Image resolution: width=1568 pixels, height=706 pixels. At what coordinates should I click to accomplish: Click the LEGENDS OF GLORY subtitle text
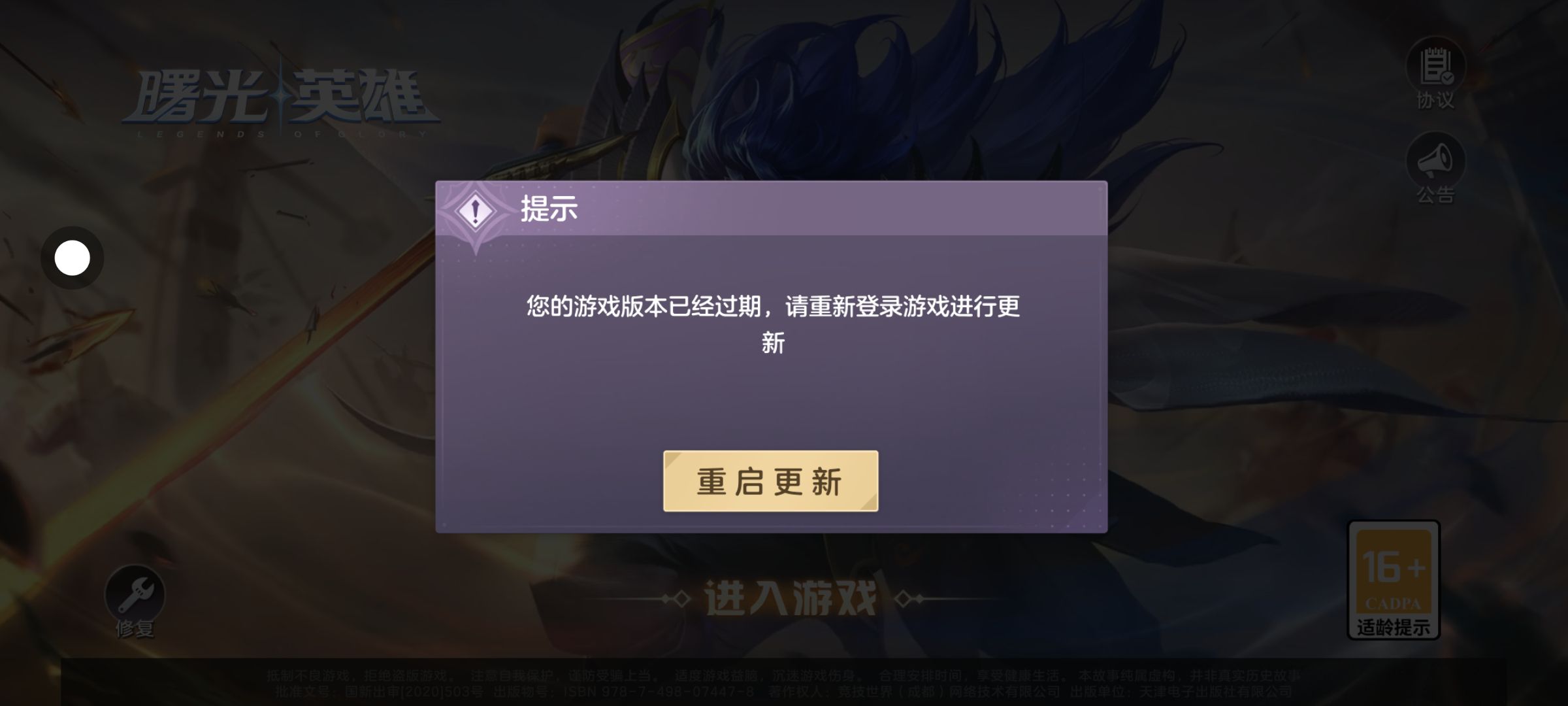[282, 134]
